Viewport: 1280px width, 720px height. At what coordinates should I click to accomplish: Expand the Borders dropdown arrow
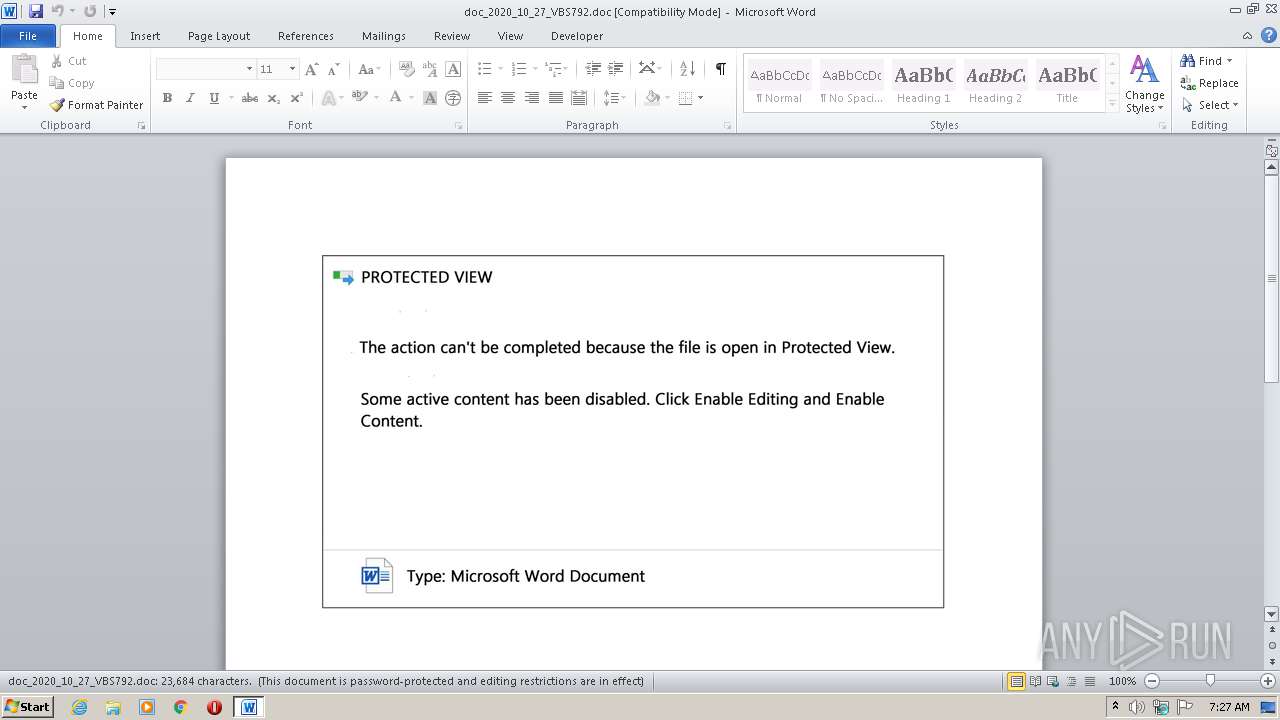(x=700, y=98)
